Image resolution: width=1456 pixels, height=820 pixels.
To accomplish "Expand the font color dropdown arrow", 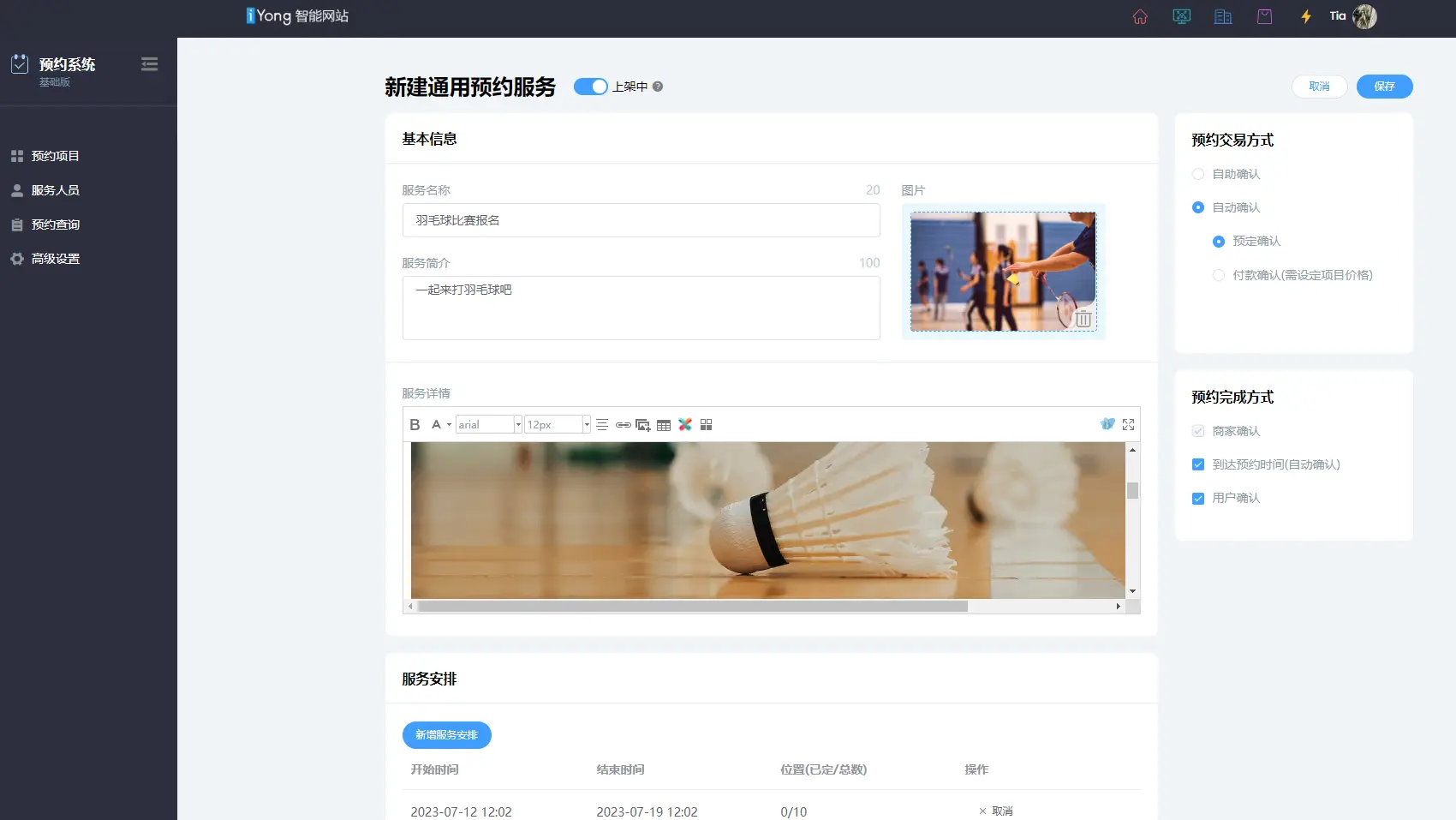I will point(449,425).
